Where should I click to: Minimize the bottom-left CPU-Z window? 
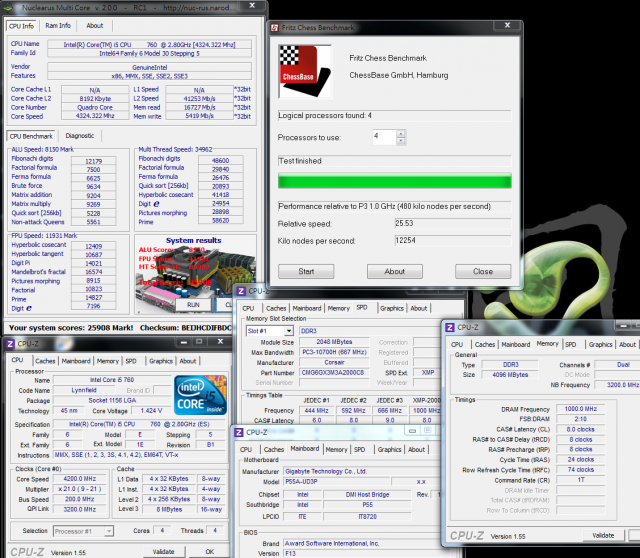(x=184, y=342)
